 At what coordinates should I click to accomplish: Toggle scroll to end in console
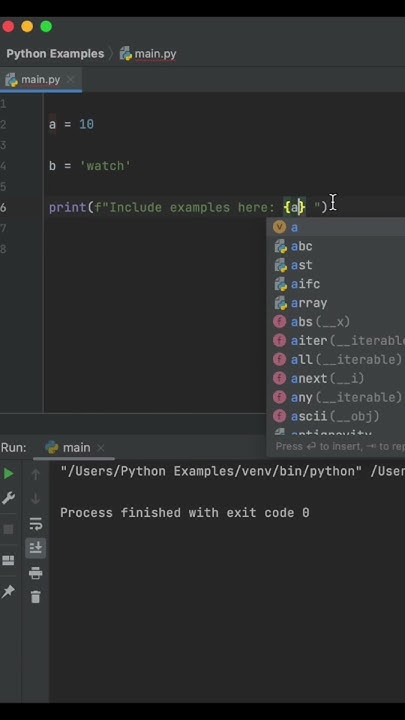(36, 548)
